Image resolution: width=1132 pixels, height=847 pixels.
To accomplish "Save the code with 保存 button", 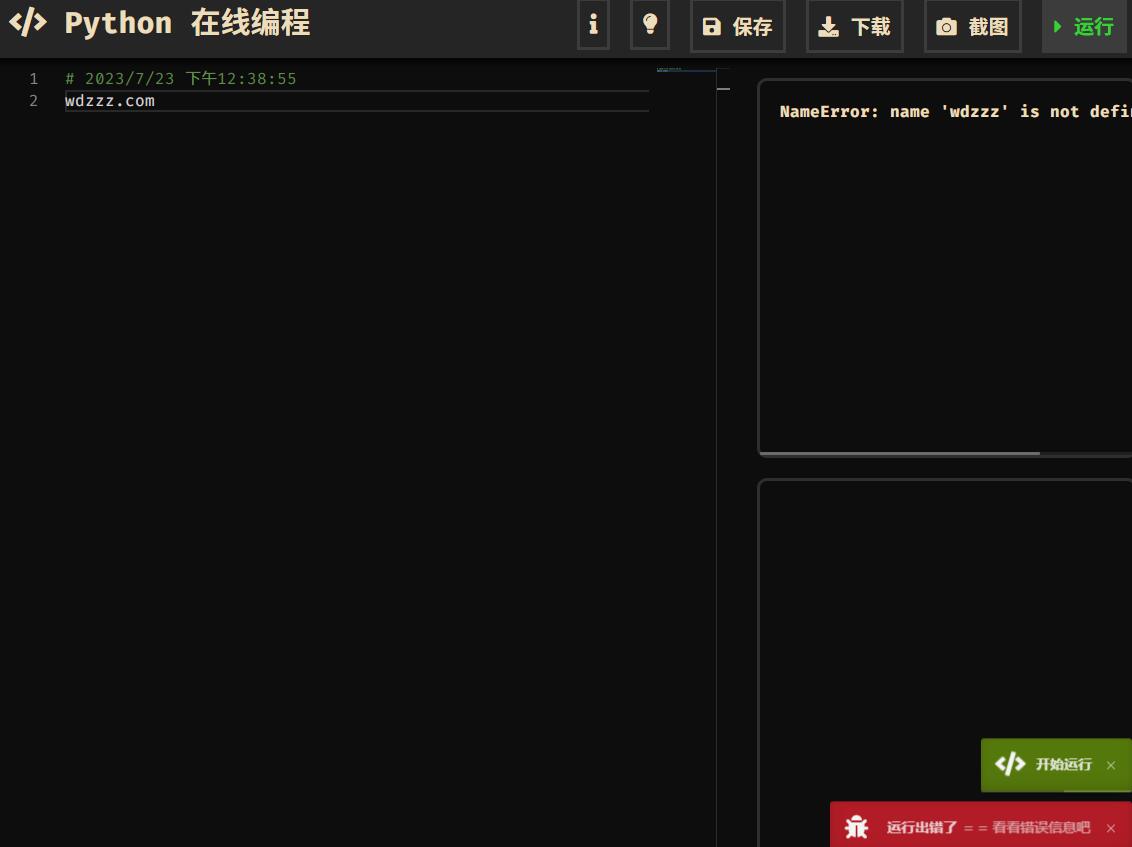I will [x=738, y=27].
